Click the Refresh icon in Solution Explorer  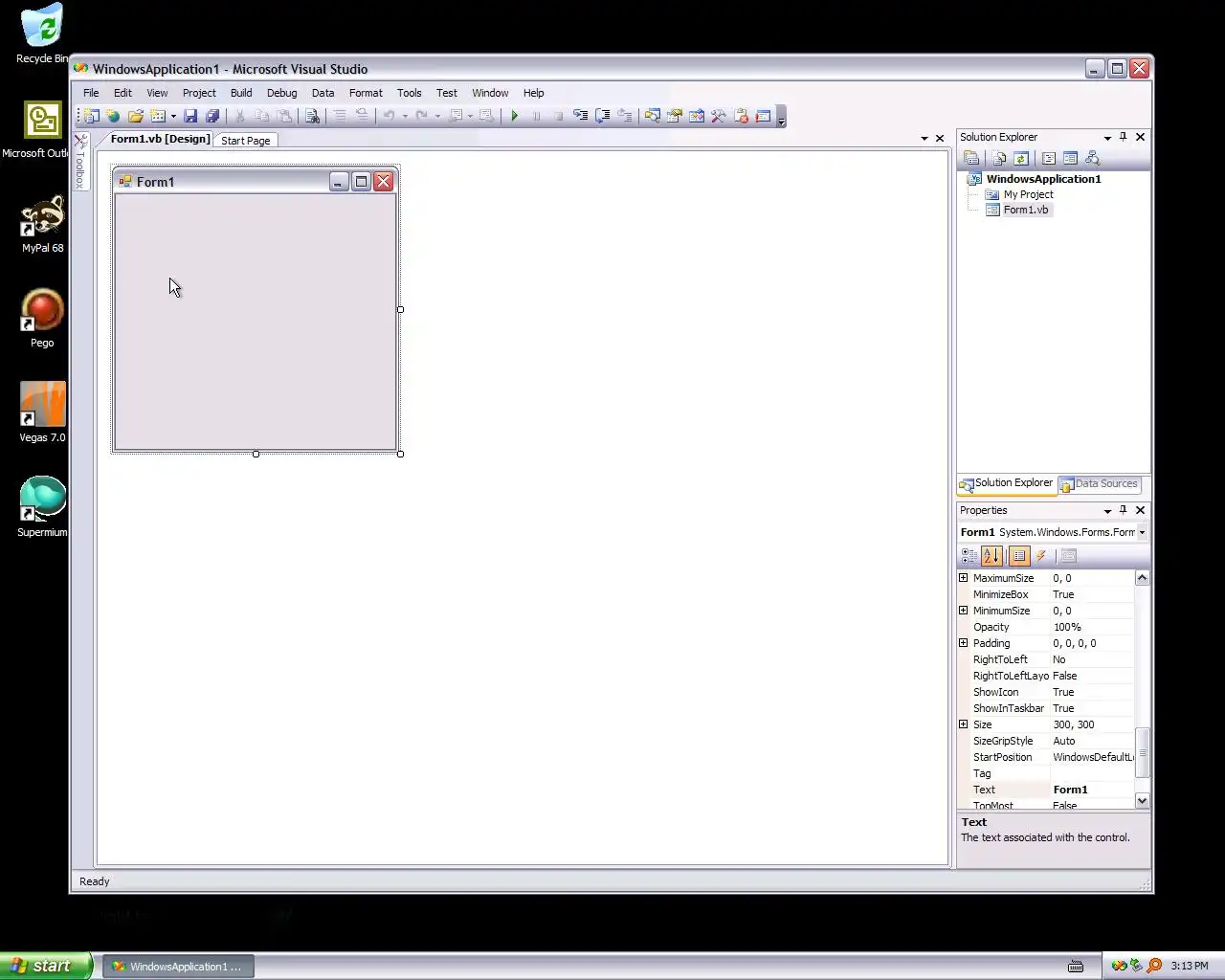point(1021,158)
